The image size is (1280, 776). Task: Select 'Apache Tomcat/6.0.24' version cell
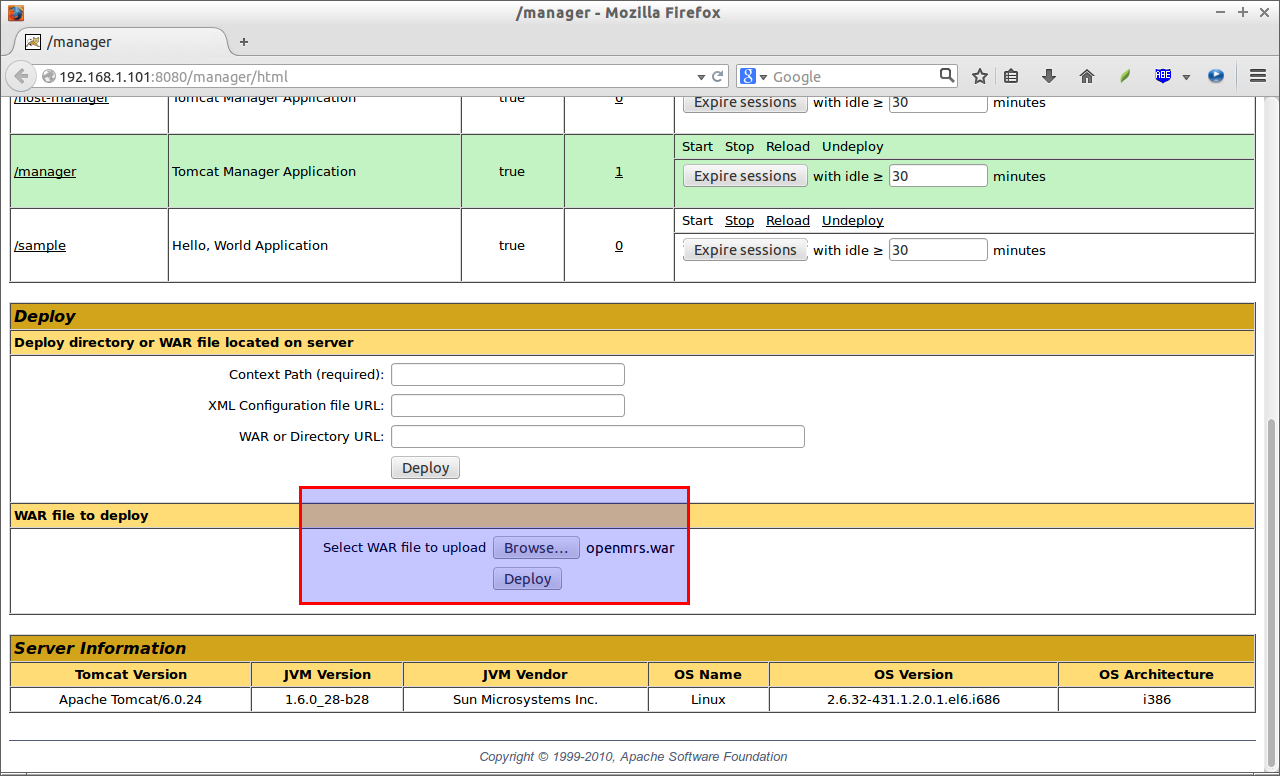click(130, 700)
